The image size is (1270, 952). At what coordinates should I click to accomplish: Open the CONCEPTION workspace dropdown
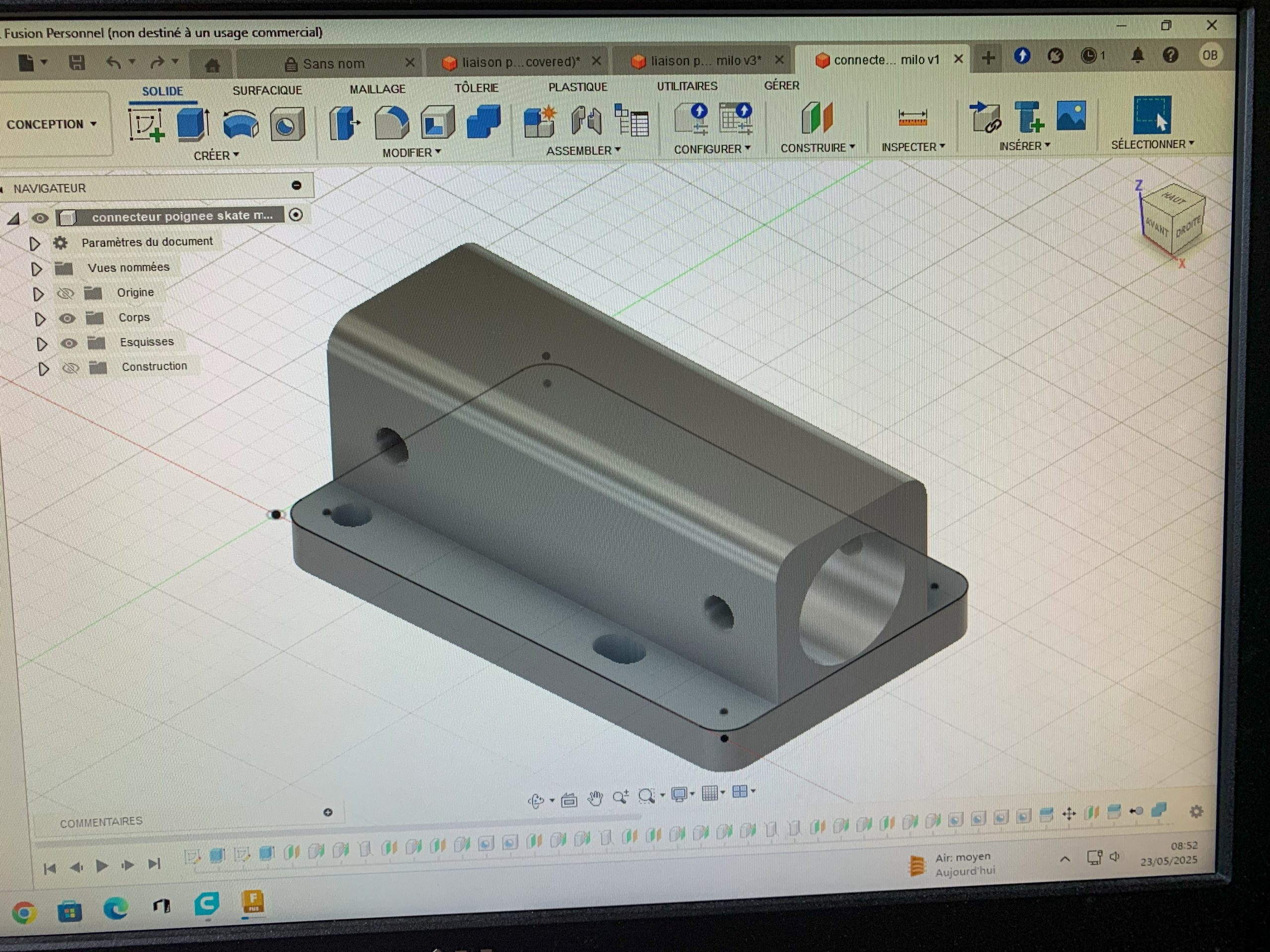51,124
